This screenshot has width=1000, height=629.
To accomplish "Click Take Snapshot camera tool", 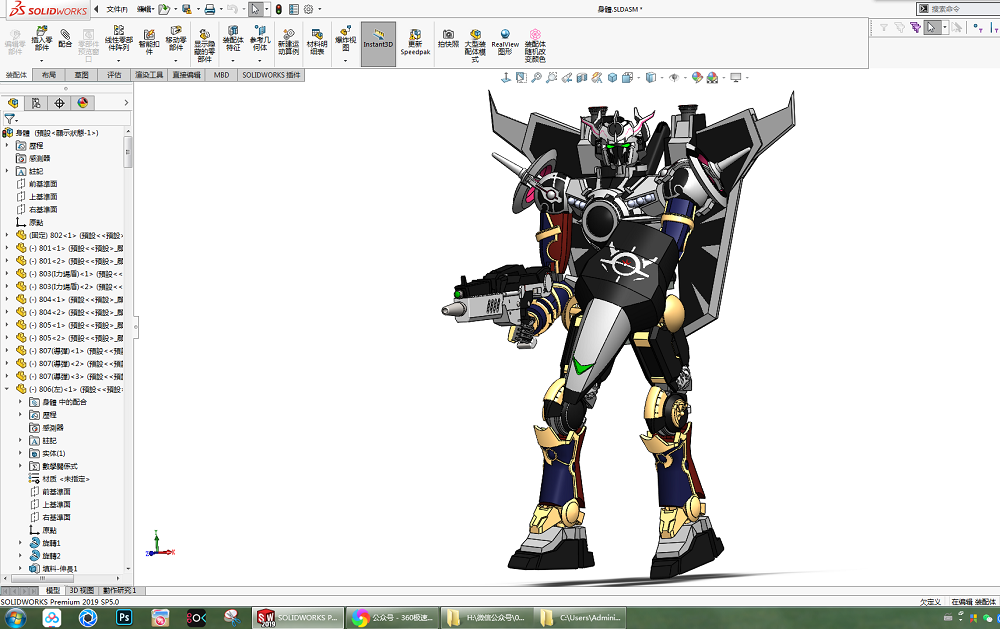I will click(x=448, y=40).
